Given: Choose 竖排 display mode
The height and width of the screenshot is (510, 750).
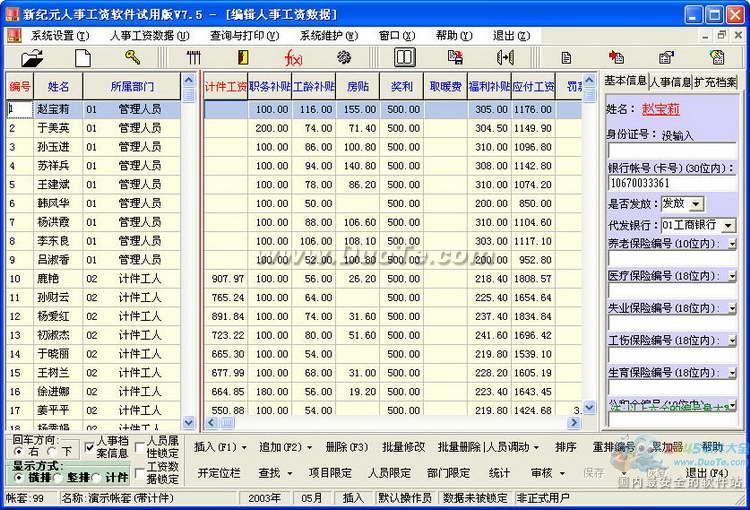Looking at the screenshot, I should (x=58, y=477).
